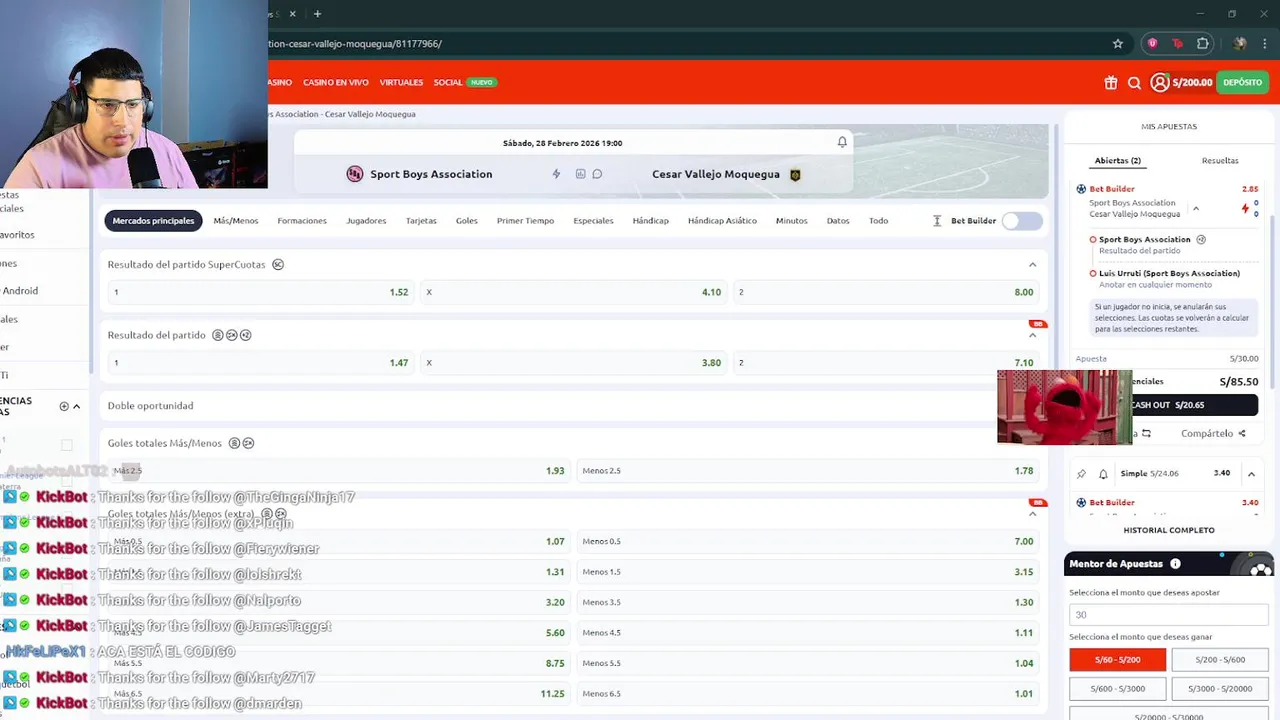Toggle the Bet Builder switch
Image resolution: width=1280 pixels, height=720 pixels.
(1023, 221)
